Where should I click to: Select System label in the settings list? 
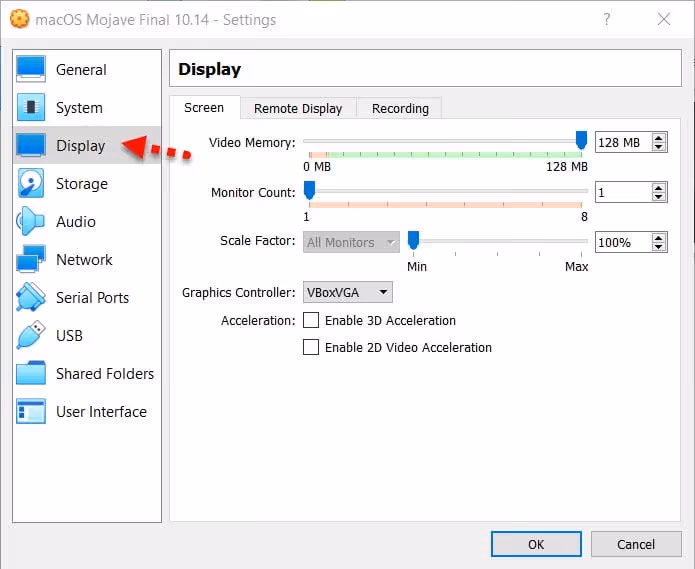(79, 108)
